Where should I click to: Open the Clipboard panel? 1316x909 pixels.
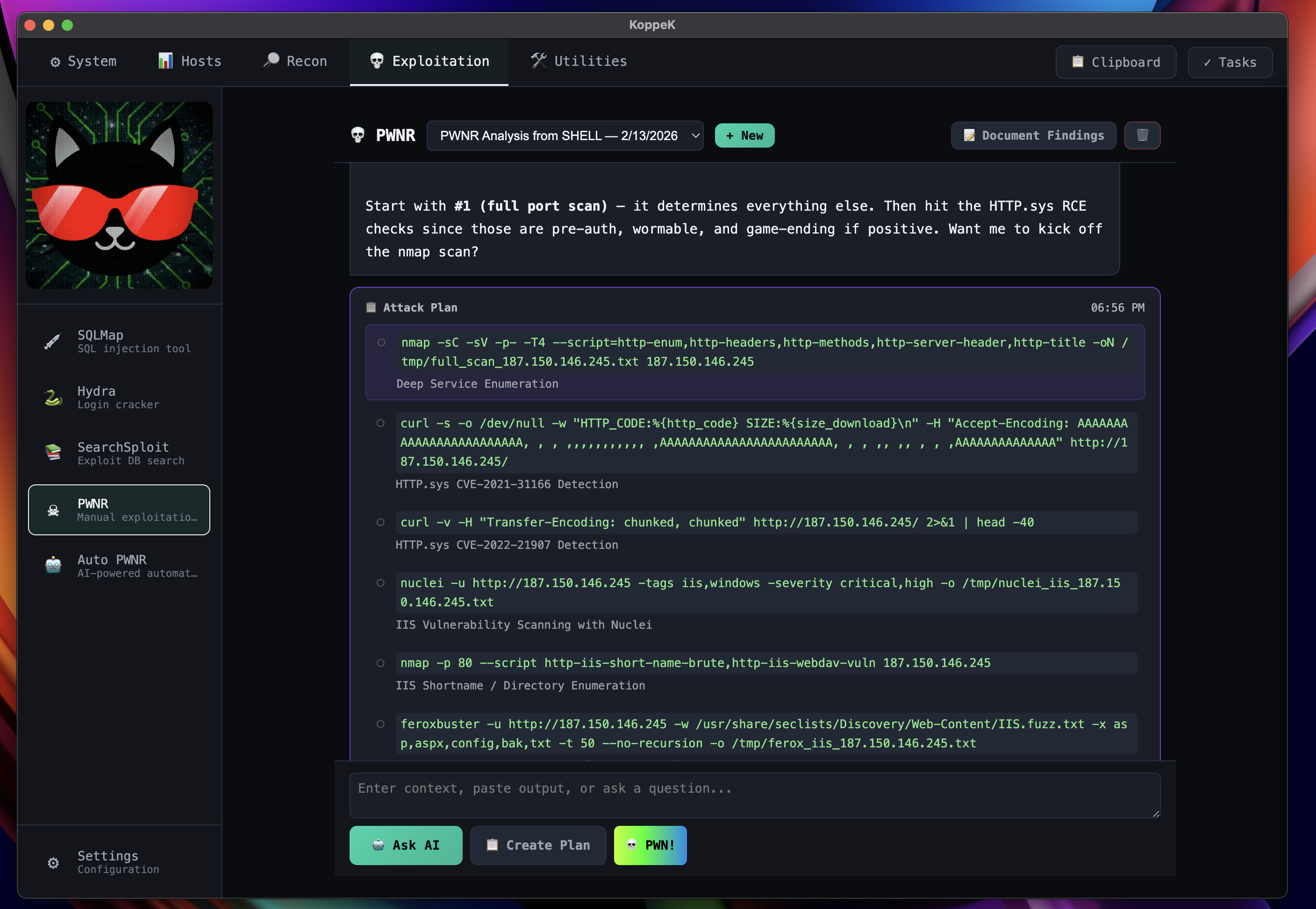[1115, 62]
